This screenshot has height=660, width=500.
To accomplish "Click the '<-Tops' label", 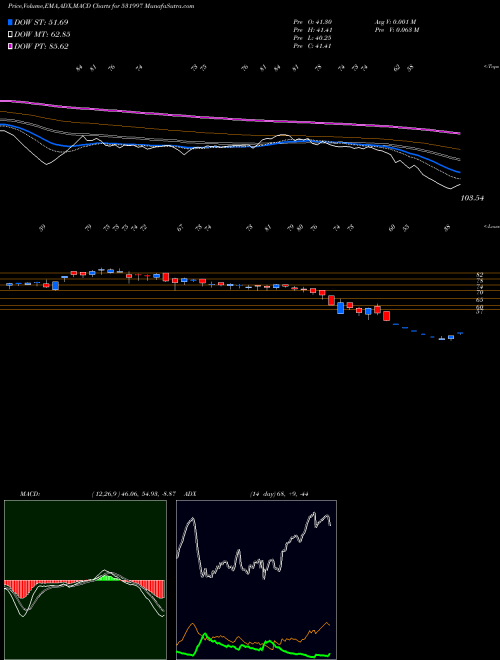I will (x=491, y=67).
